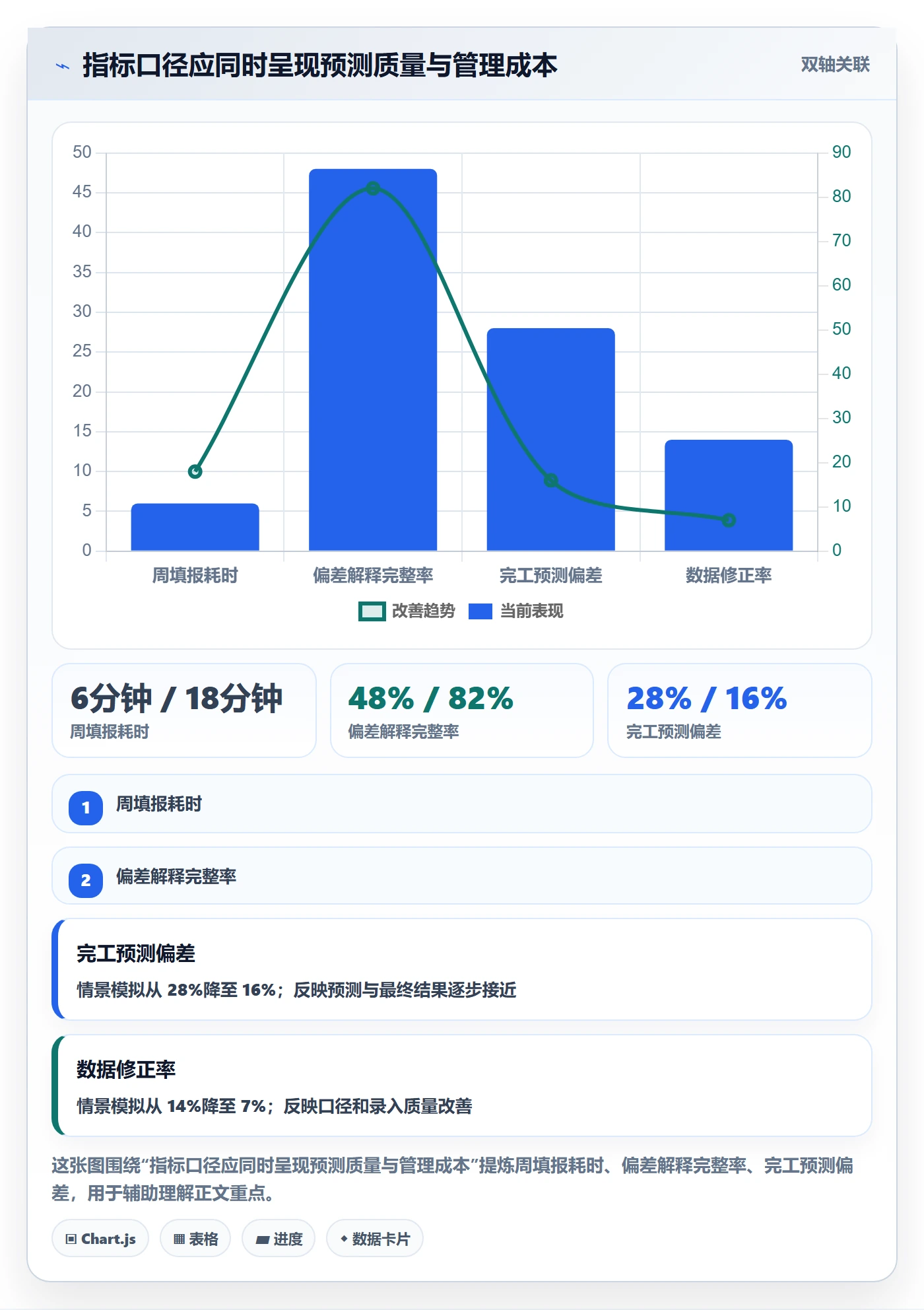Click the 偏差解释完整率 x-axis label
Screen dimensions: 924x1310
click(373, 576)
